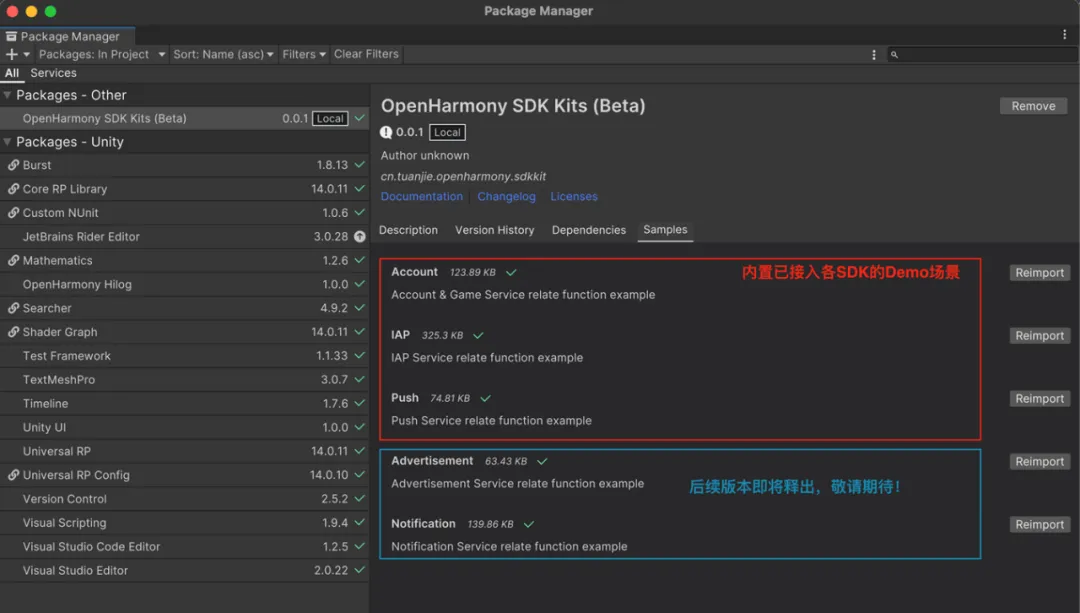The width and height of the screenshot is (1080, 613).
Task: Select the Samples tab
Action: click(x=665, y=230)
